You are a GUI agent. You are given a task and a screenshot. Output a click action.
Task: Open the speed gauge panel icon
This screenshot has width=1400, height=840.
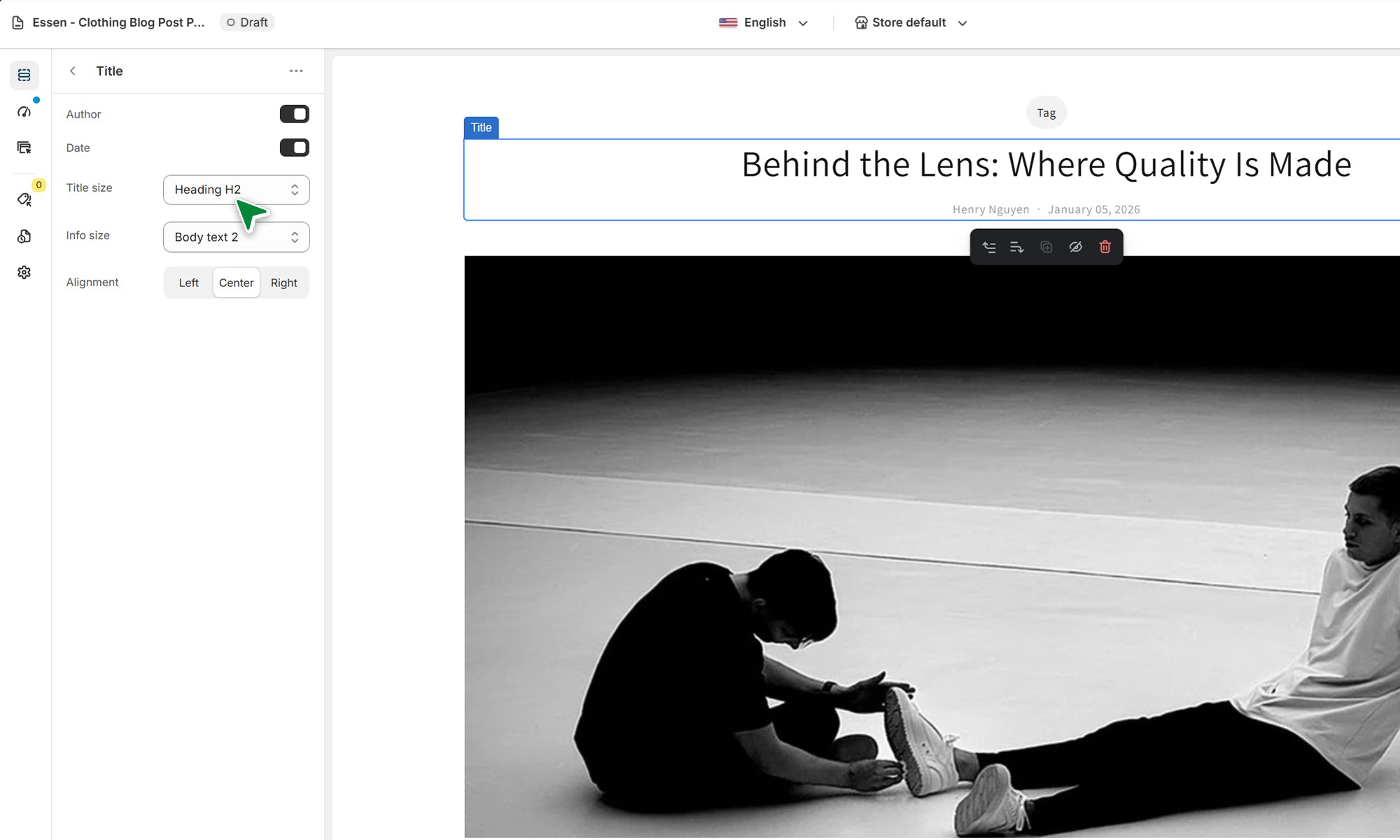click(x=24, y=112)
